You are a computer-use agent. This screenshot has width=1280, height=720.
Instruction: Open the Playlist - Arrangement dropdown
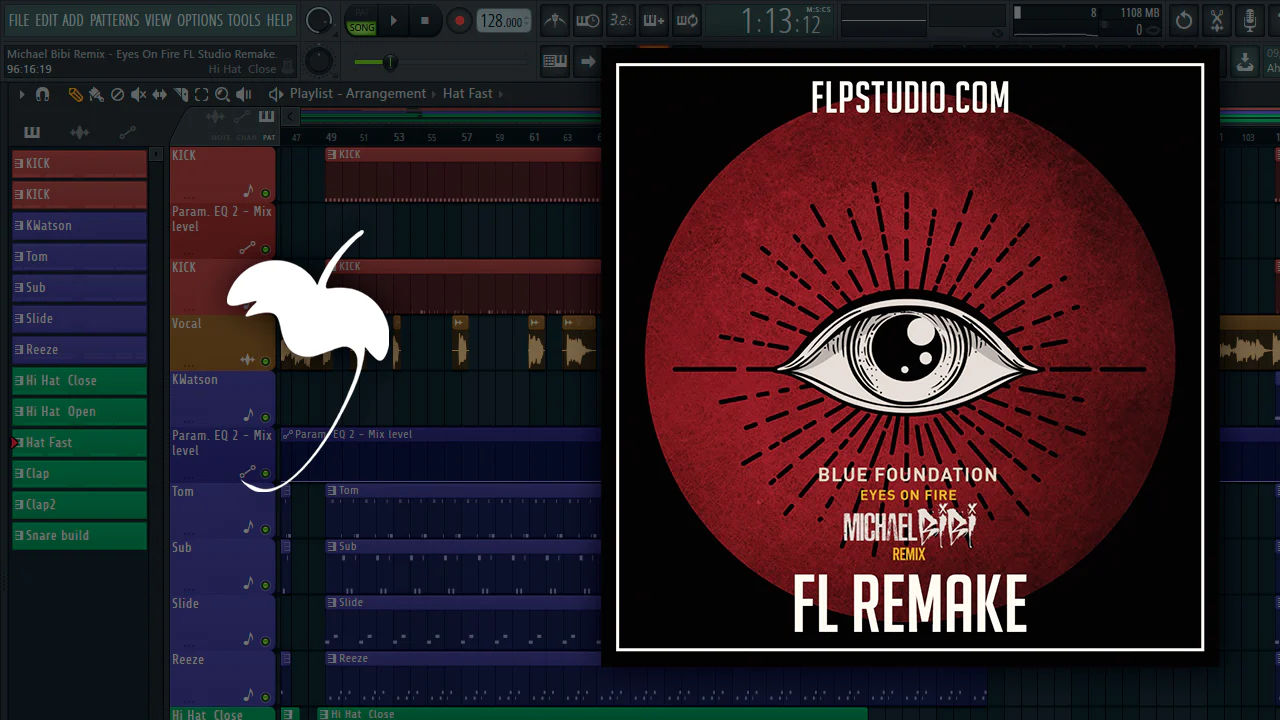point(358,94)
